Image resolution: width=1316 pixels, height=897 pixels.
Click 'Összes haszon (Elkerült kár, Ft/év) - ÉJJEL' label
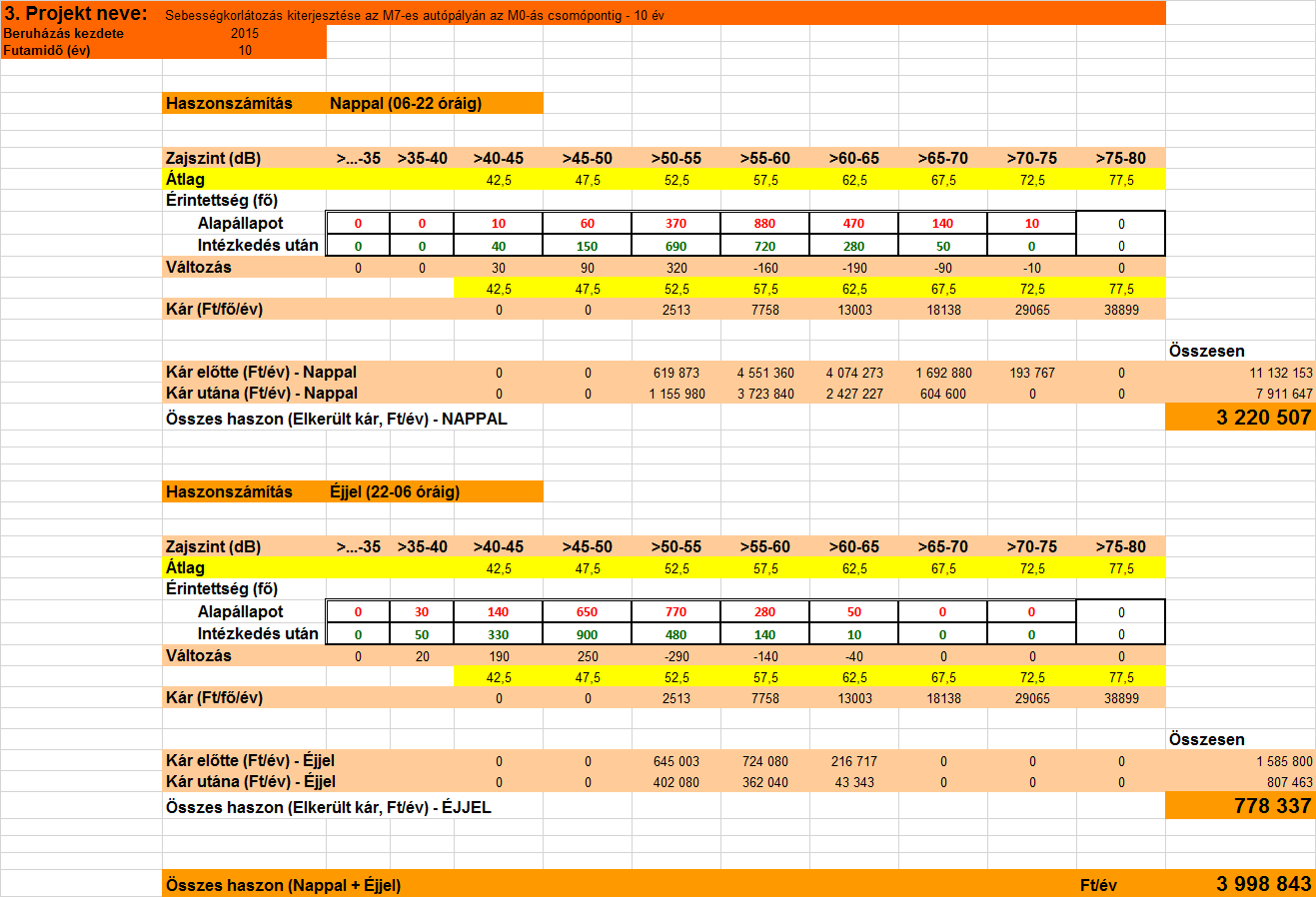tap(329, 807)
